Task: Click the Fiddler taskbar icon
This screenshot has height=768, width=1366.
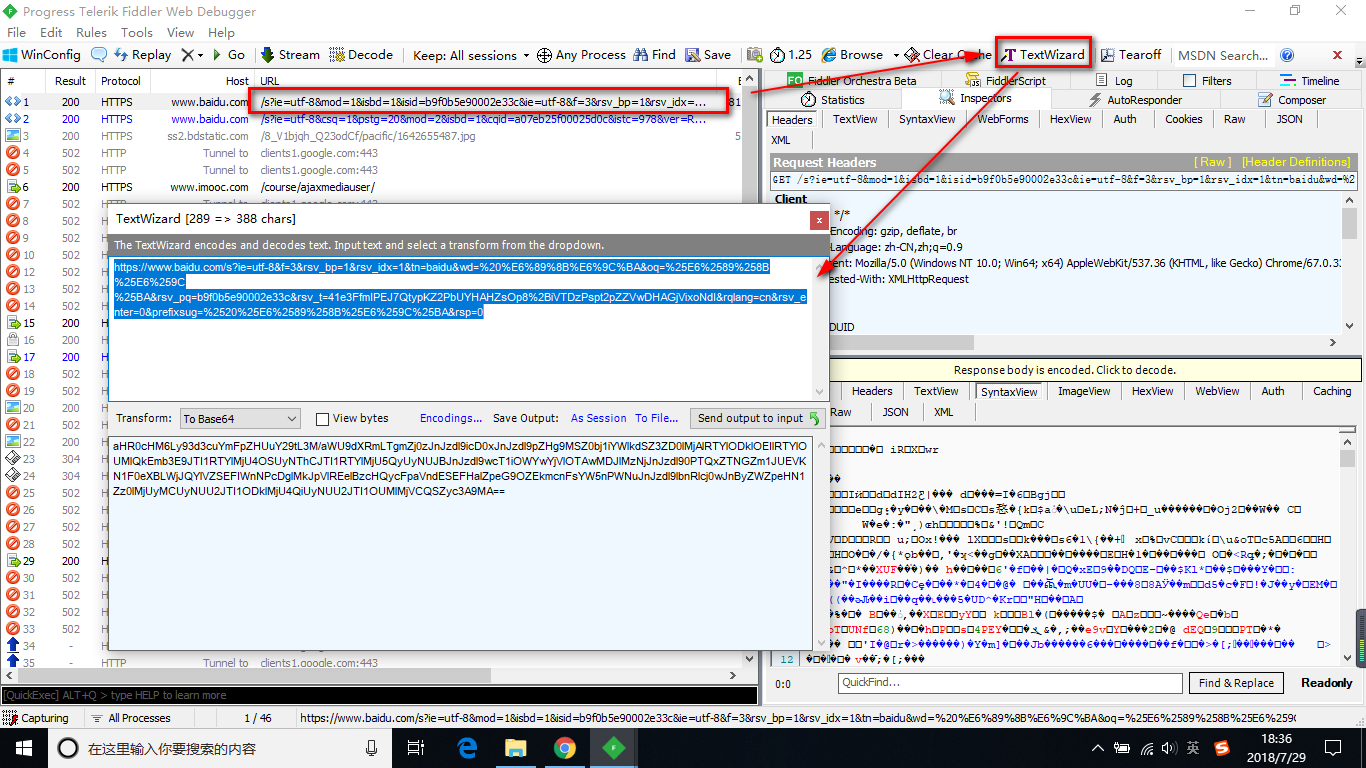Action: tap(612, 748)
